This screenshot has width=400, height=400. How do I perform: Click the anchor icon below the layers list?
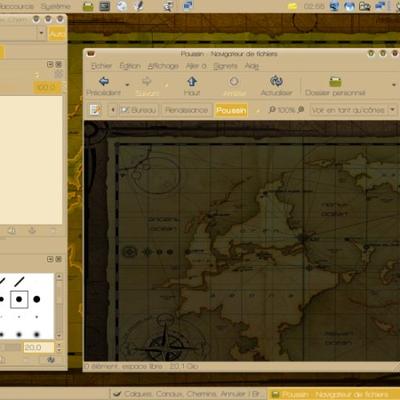pos(32,230)
